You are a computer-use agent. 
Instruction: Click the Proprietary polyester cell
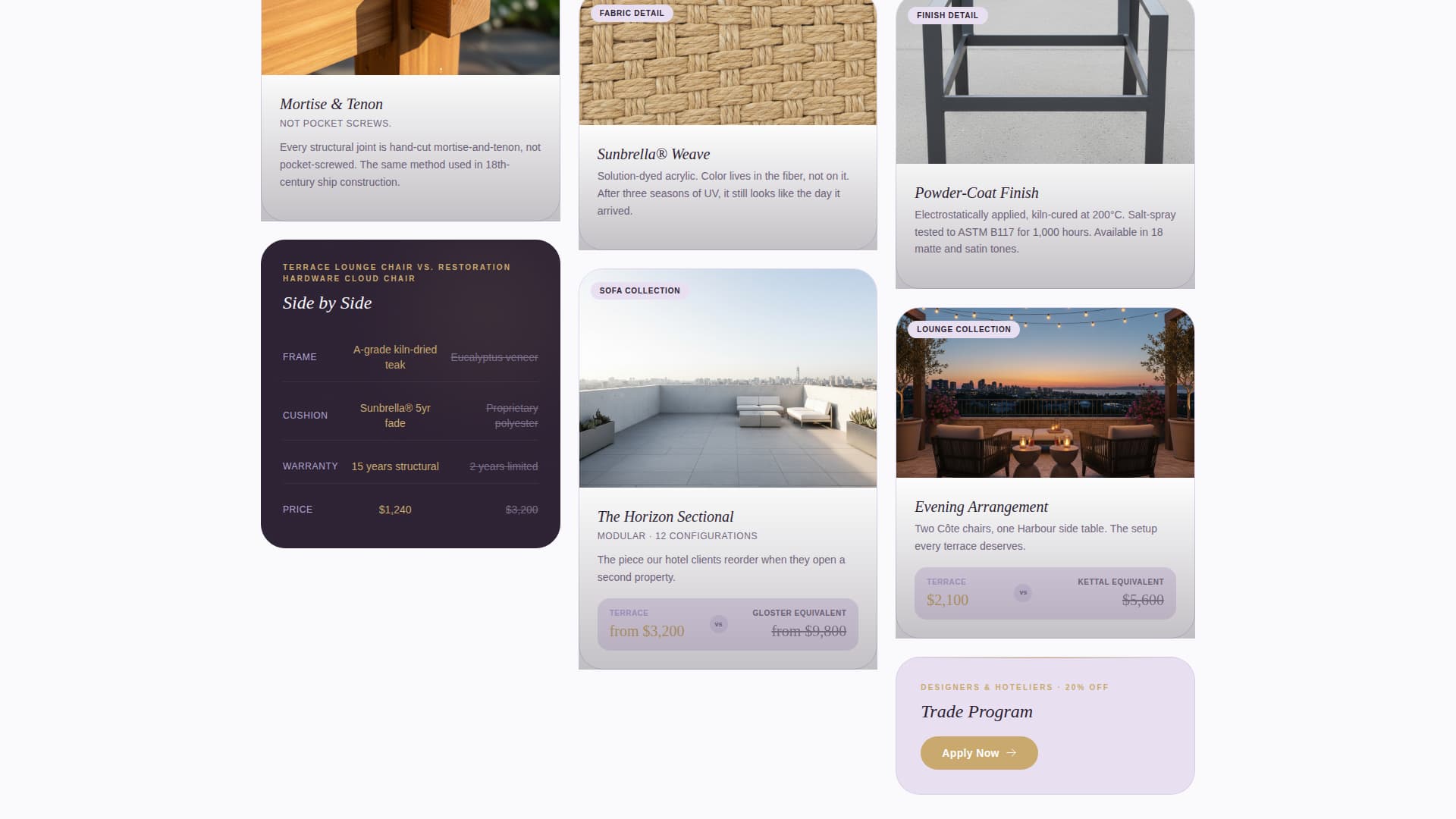pos(512,416)
